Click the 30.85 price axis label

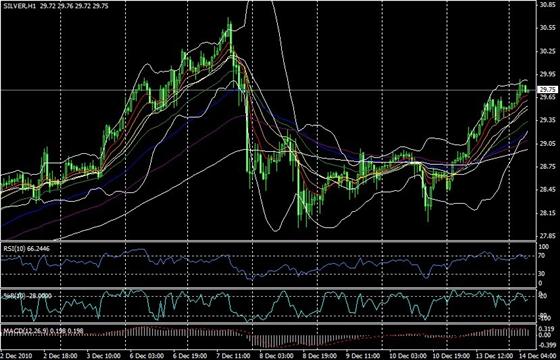[x=547, y=5]
